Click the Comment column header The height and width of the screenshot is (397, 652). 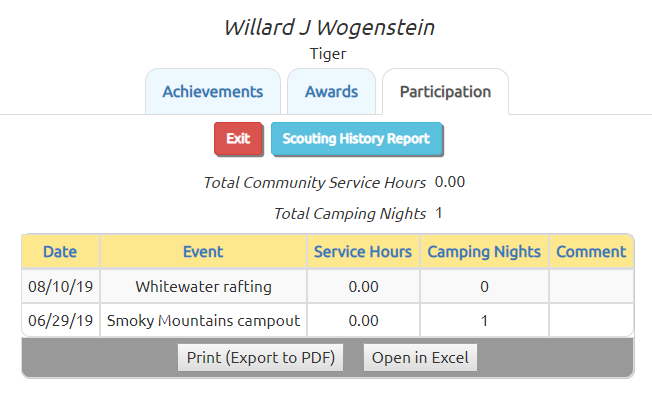click(591, 252)
